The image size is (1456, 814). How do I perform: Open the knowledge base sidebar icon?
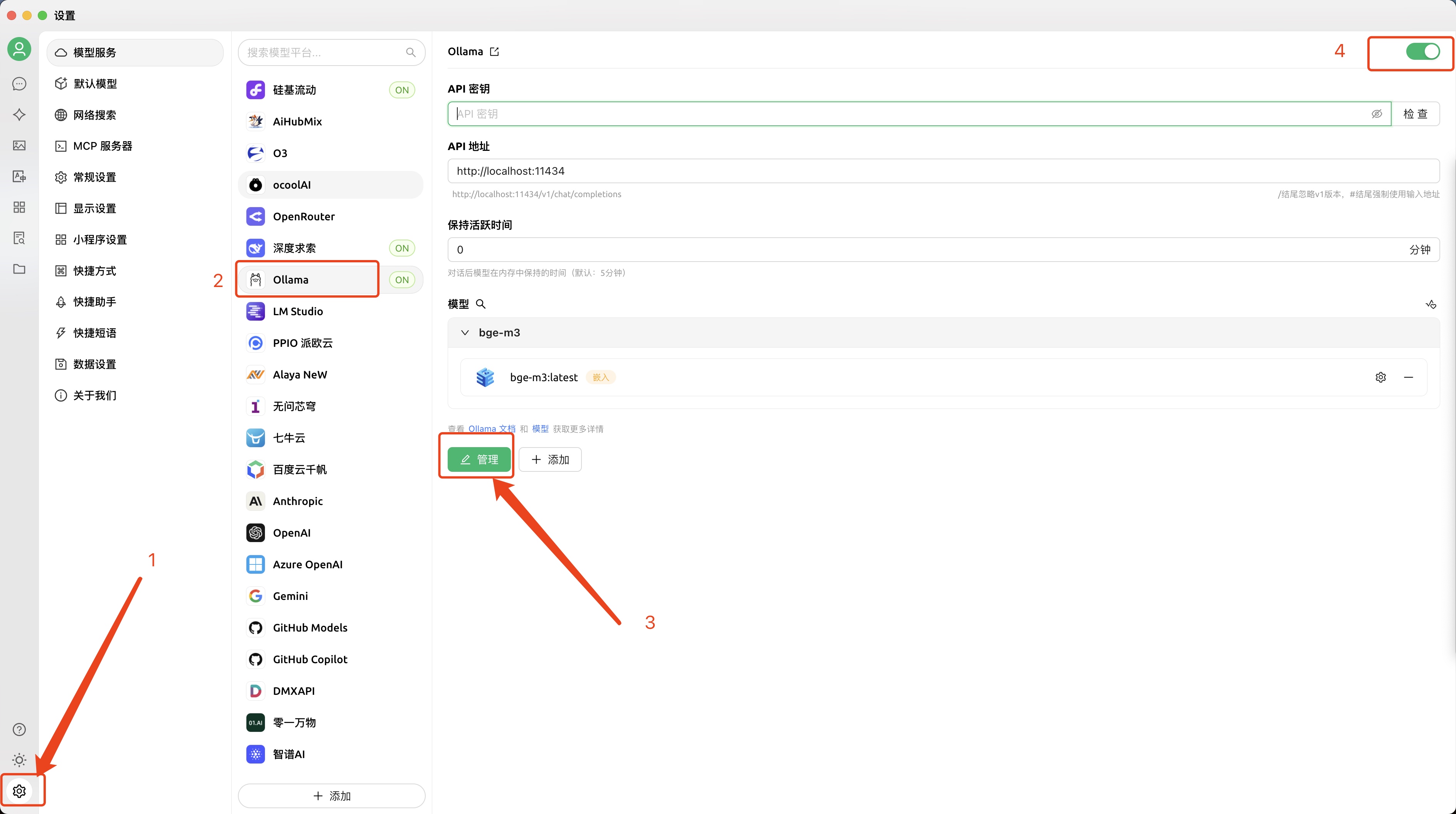pyautogui.click(x=19, y=238)
